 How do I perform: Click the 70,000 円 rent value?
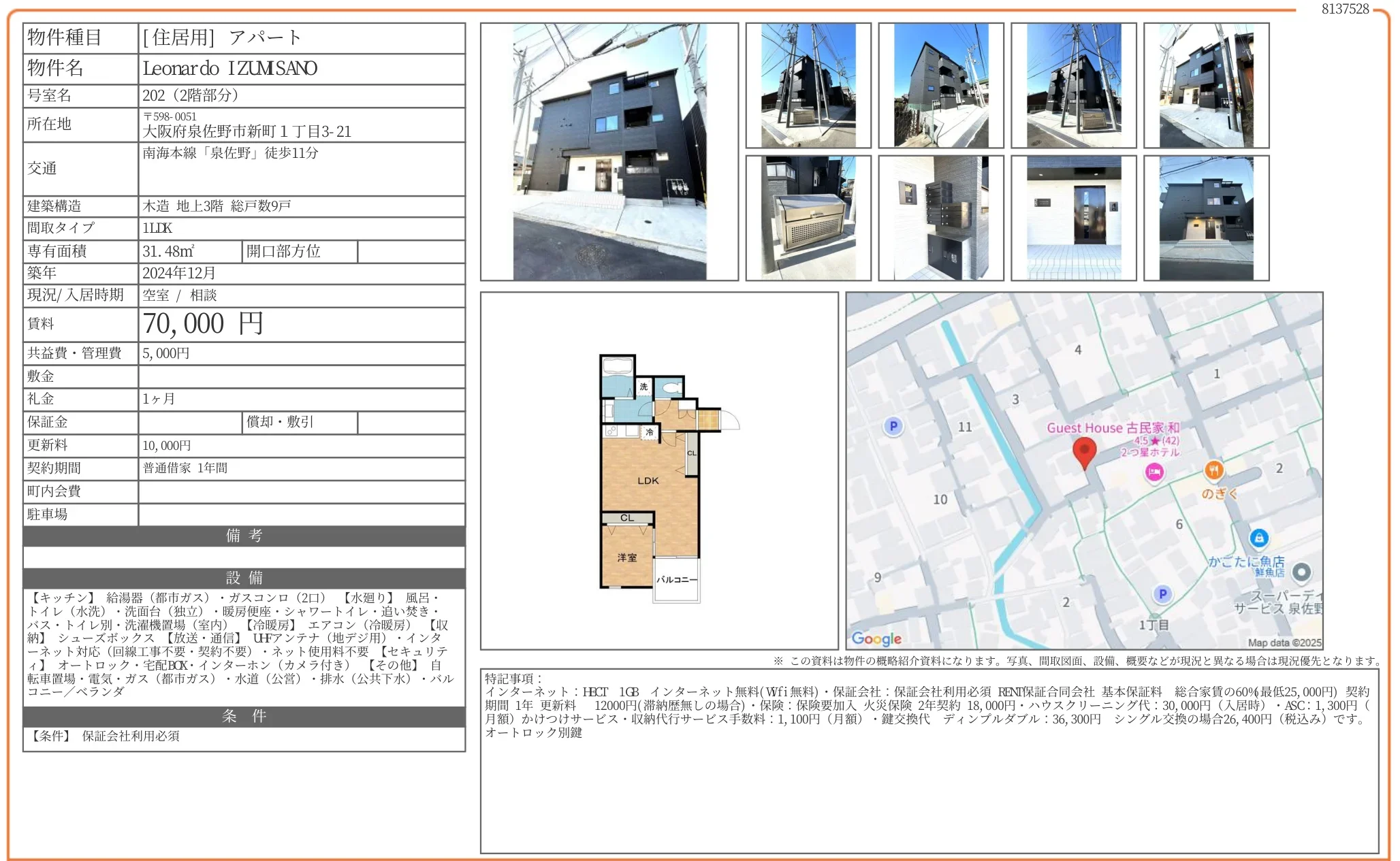pyautogui.click(x=203, y=324)
